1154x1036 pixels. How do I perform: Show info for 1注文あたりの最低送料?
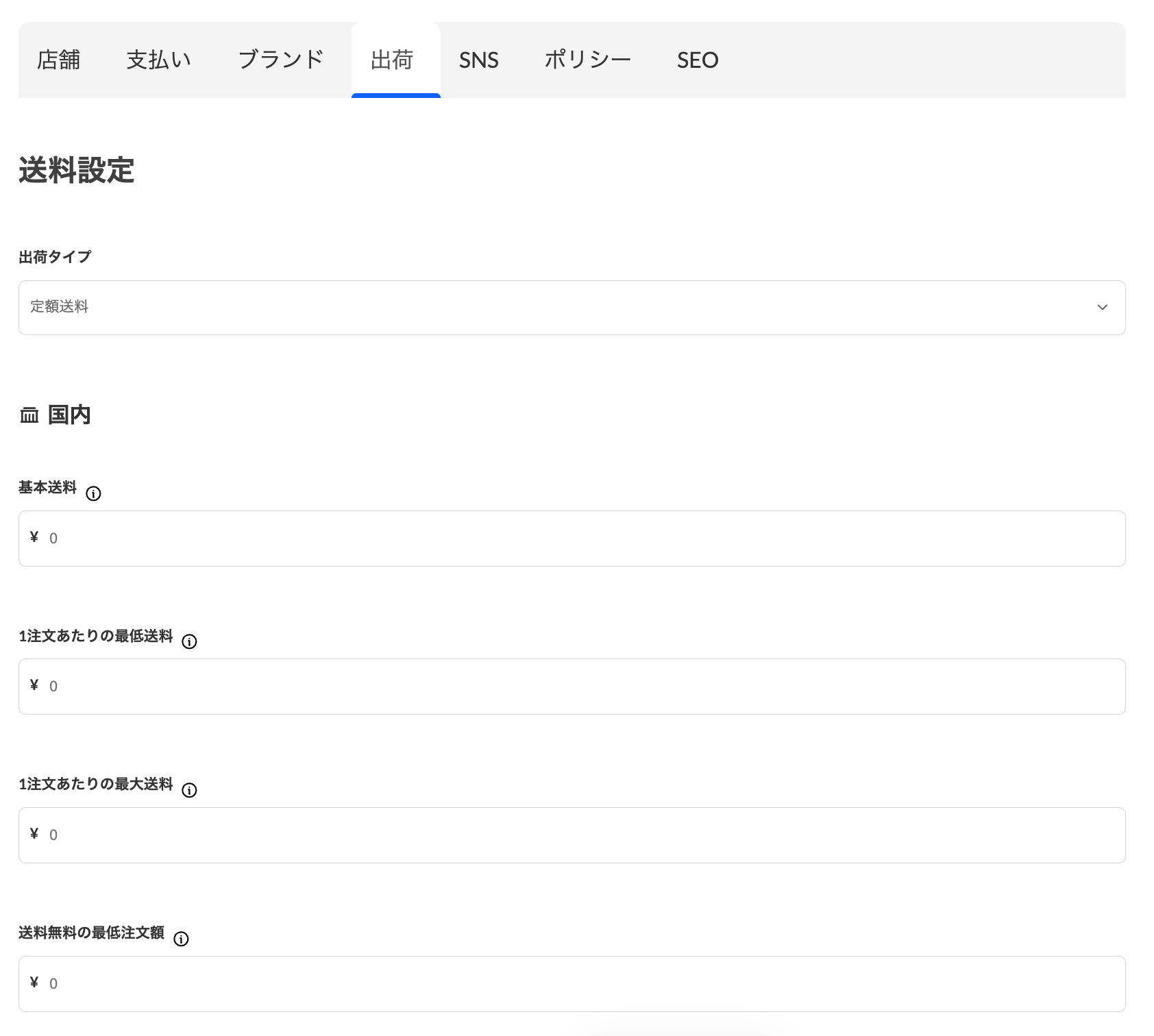[189, 642]
